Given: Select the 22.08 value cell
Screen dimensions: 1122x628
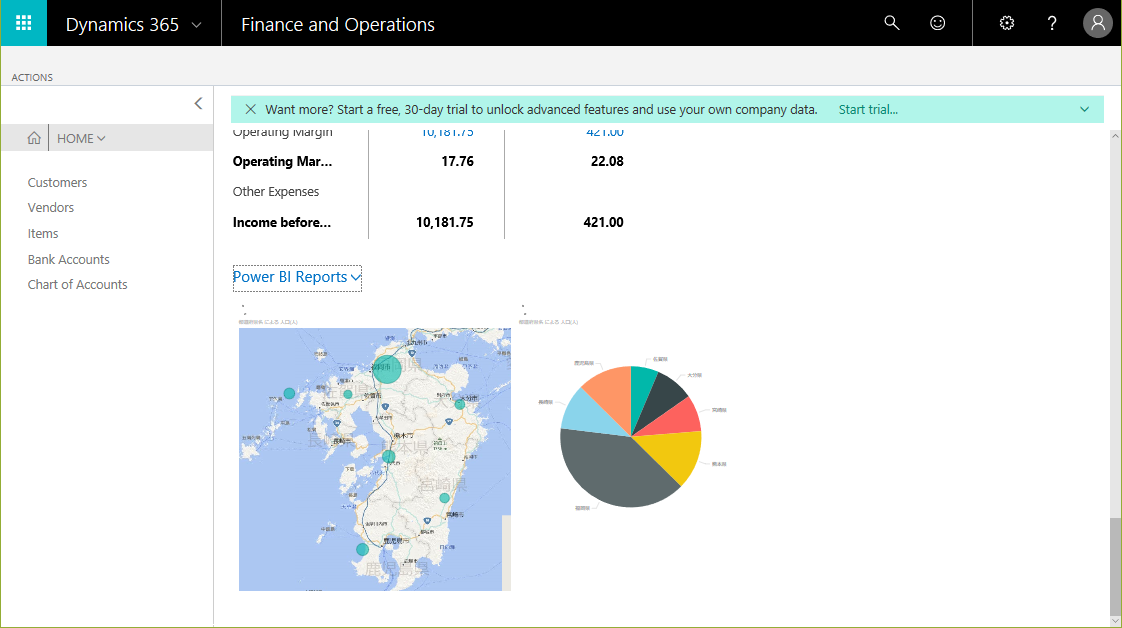Looking at the screenshot, I should [607, 162].
